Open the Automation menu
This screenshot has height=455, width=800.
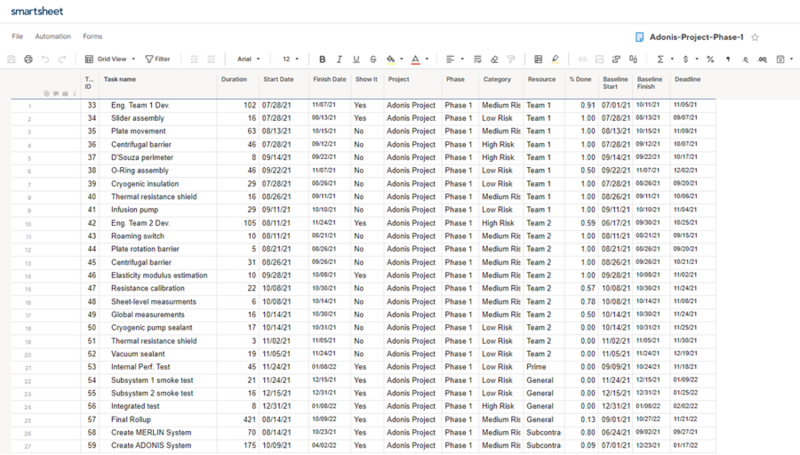53,36
